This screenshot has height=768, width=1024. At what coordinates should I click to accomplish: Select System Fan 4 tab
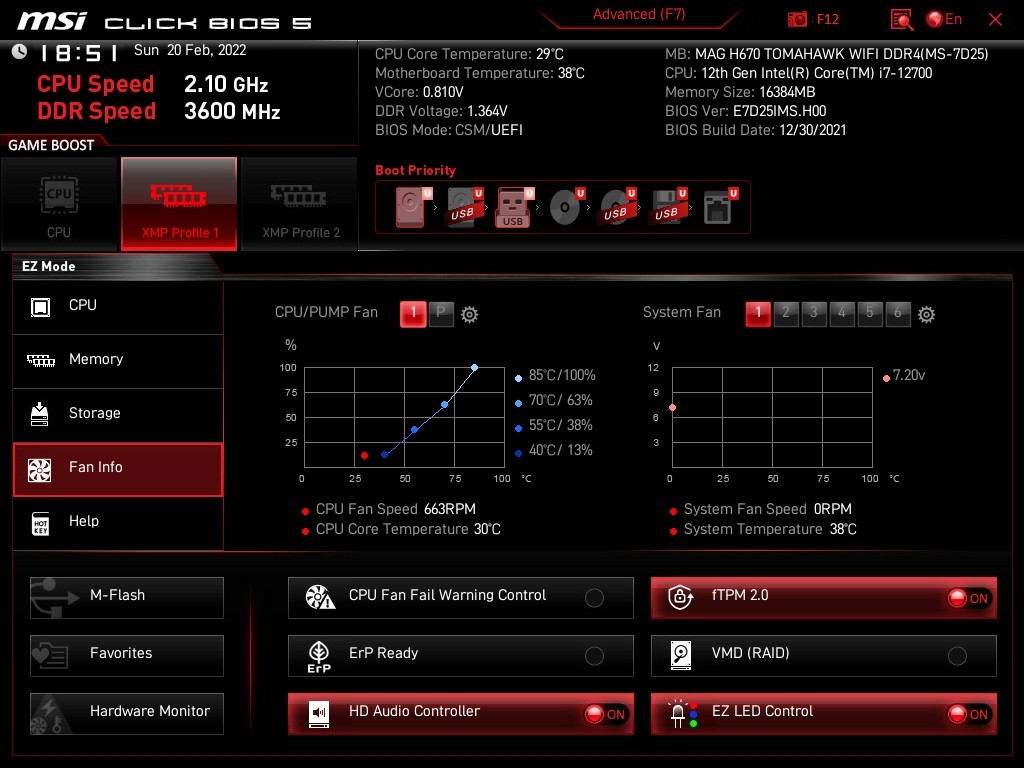coord(842,314)
